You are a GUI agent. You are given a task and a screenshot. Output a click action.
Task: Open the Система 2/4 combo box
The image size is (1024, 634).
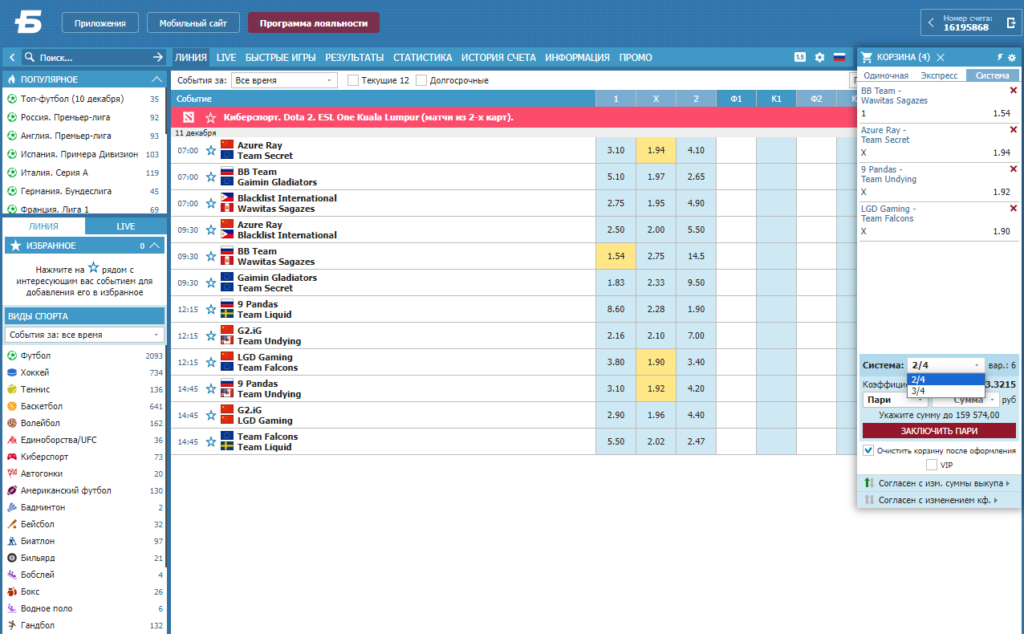pyautogui.click(x=945, y=366)
